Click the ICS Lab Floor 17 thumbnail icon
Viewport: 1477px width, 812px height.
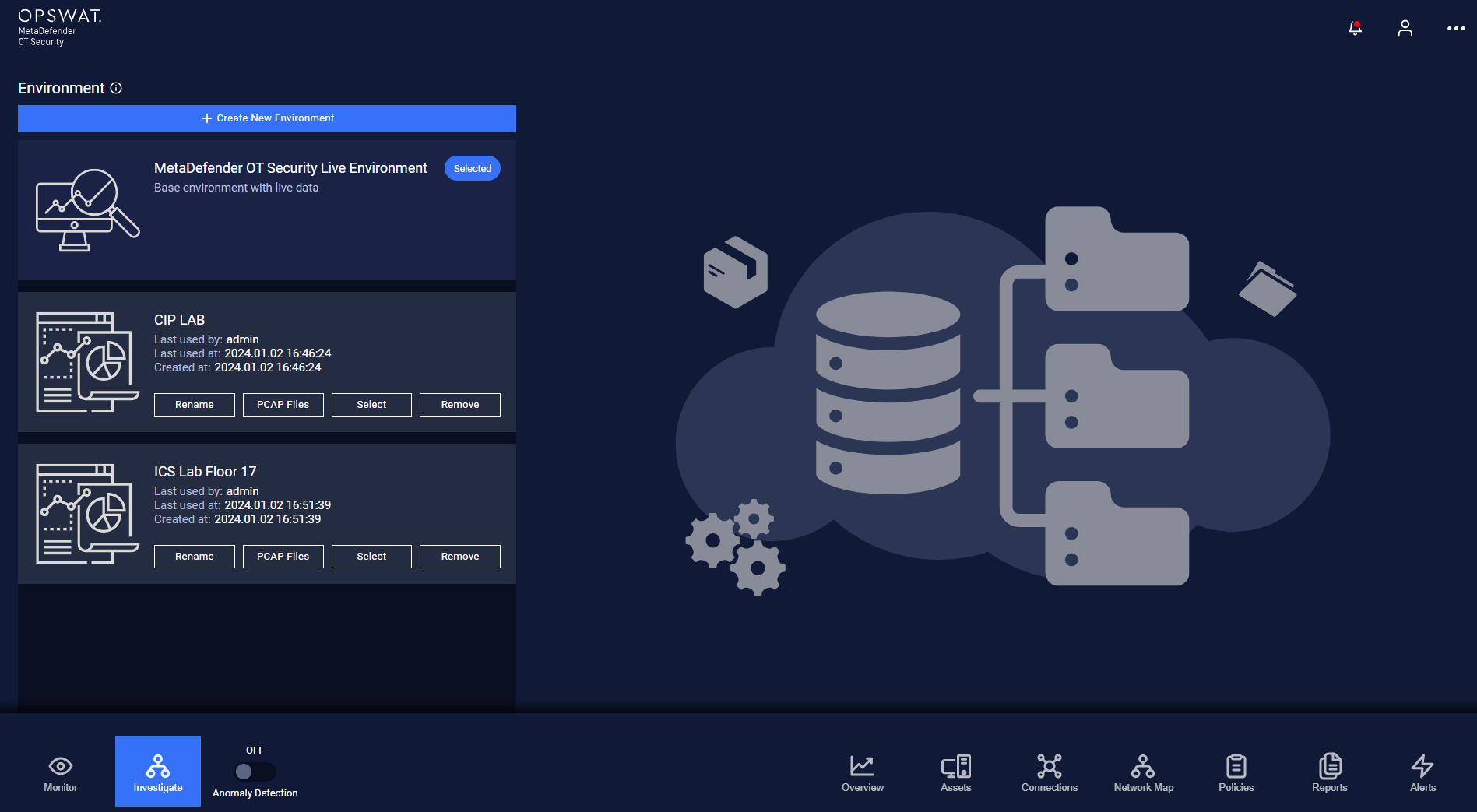(87, 514)
